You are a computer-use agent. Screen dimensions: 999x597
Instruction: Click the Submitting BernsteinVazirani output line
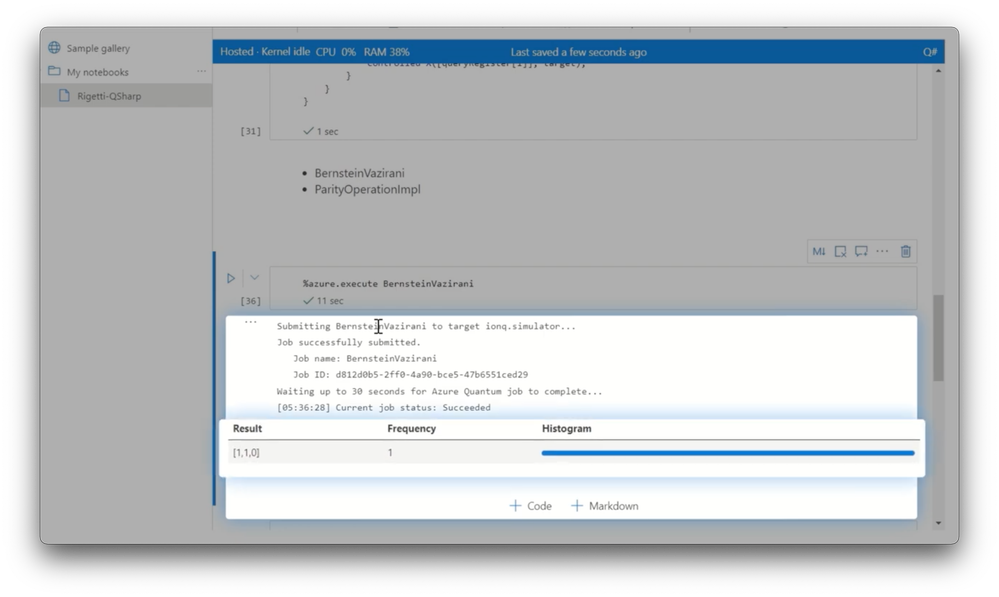point(426,326)
